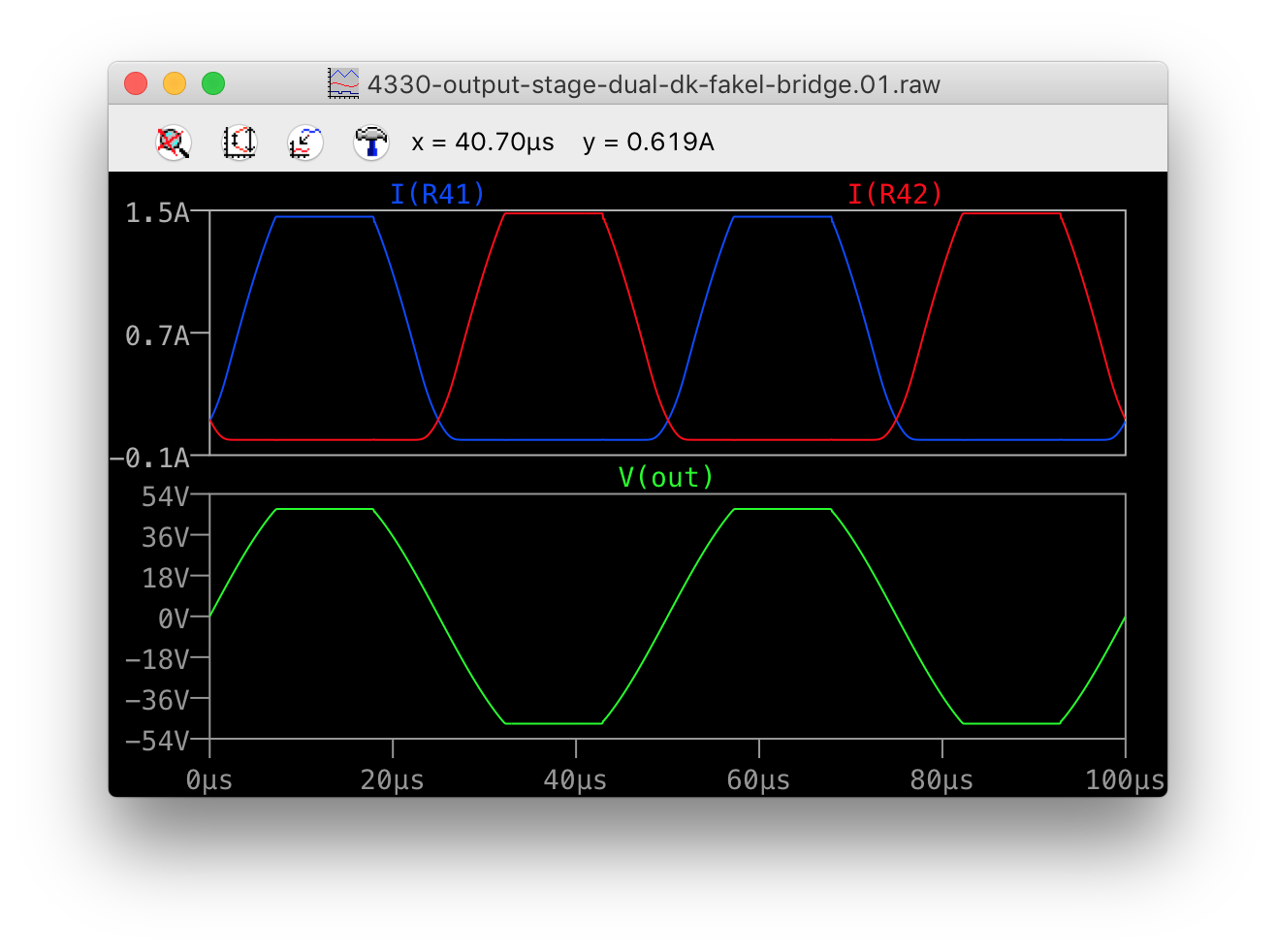Minimize the window with the yellow button
Image resolution: width=1276 pixels, height=952 pixels.
pos(175,83)
